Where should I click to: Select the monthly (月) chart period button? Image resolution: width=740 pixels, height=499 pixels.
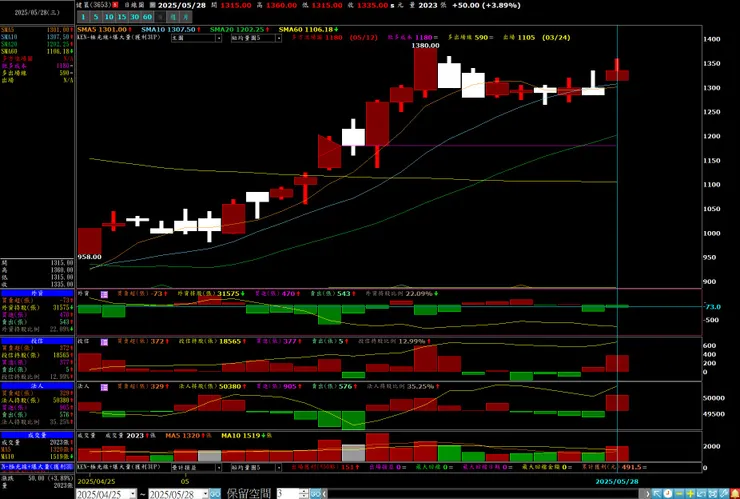(x=186, y=17)
